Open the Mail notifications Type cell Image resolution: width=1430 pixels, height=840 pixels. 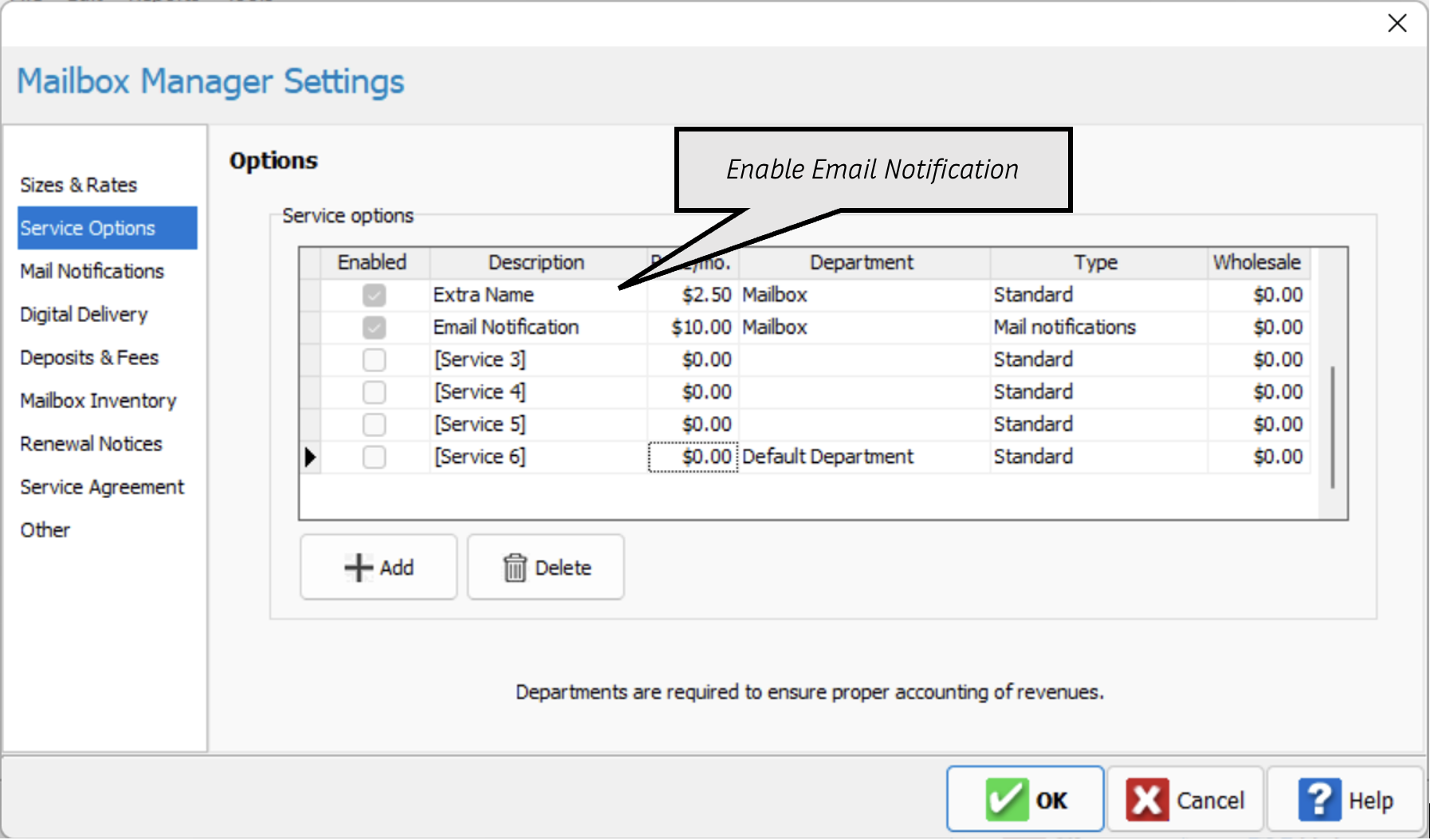(x=1098, y=328)
